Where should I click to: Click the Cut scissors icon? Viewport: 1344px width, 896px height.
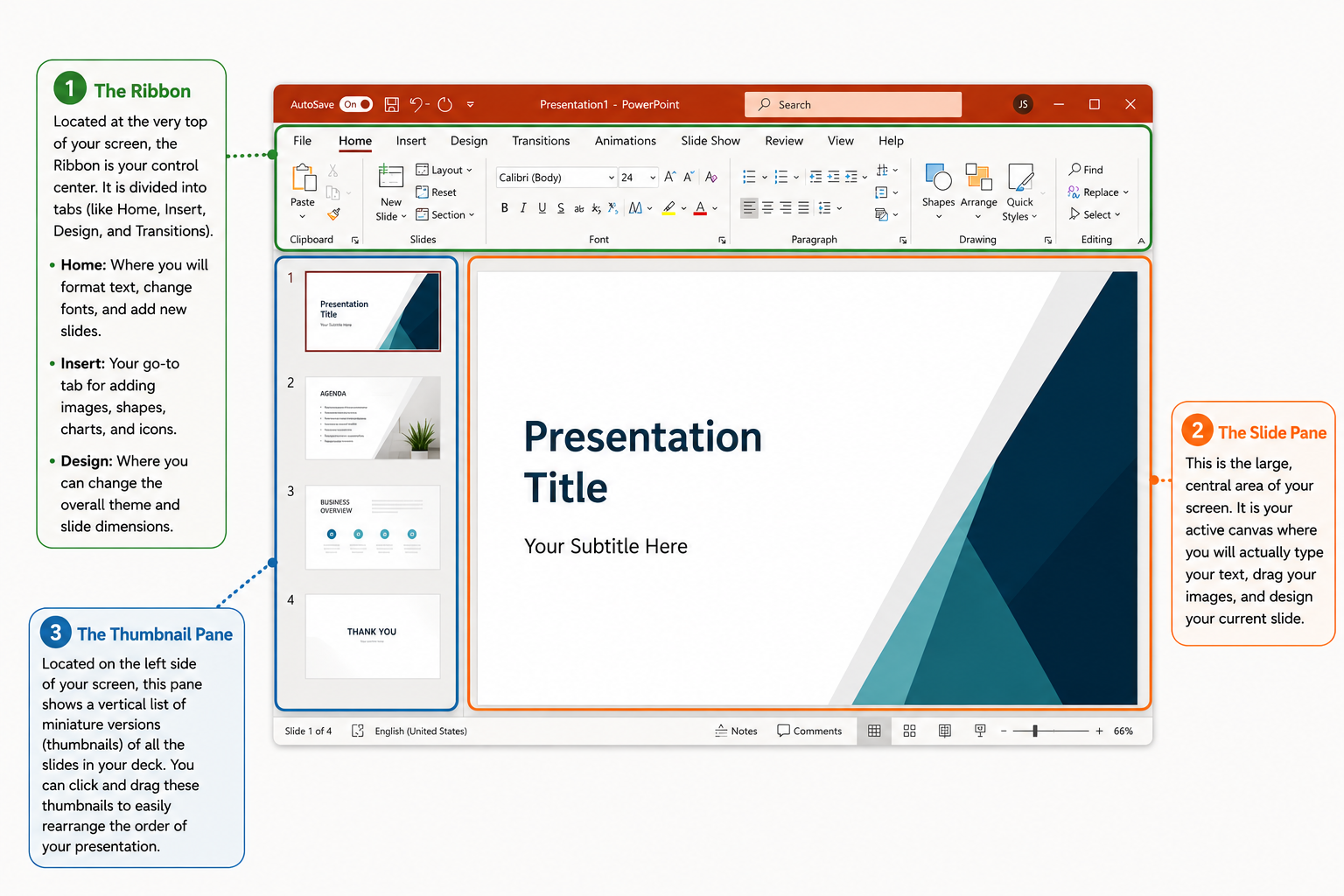tap(333, 171)
